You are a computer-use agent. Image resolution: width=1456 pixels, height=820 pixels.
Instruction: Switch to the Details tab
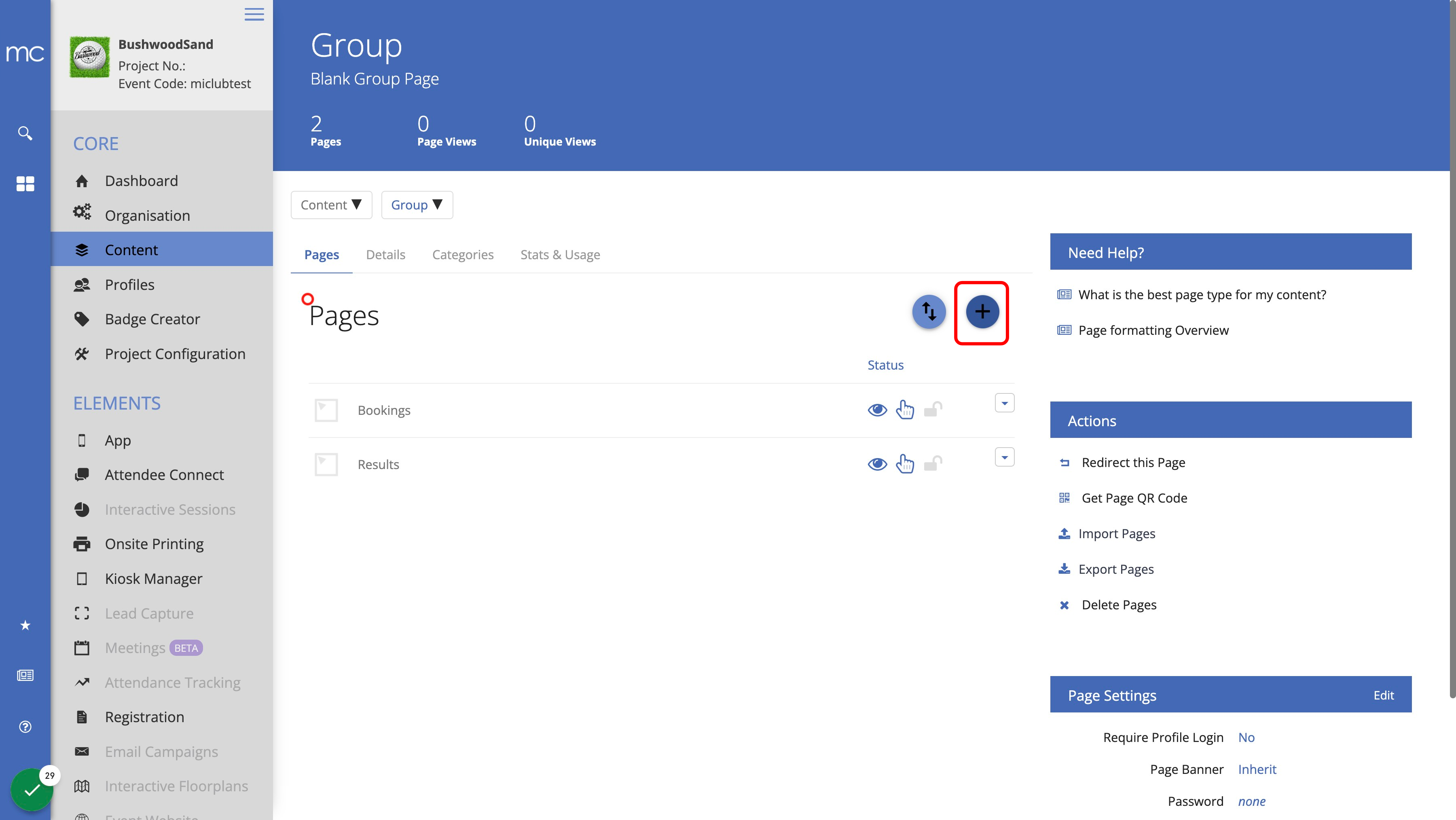tap(385, 255)
